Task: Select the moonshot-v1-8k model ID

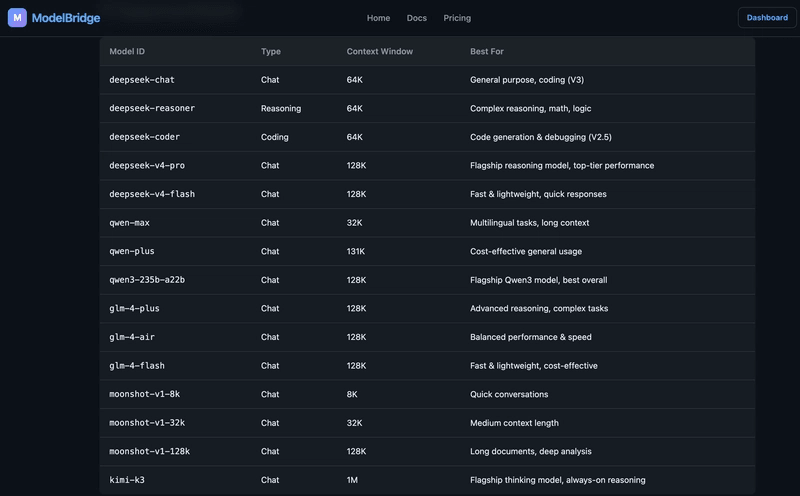Action: 144,394
